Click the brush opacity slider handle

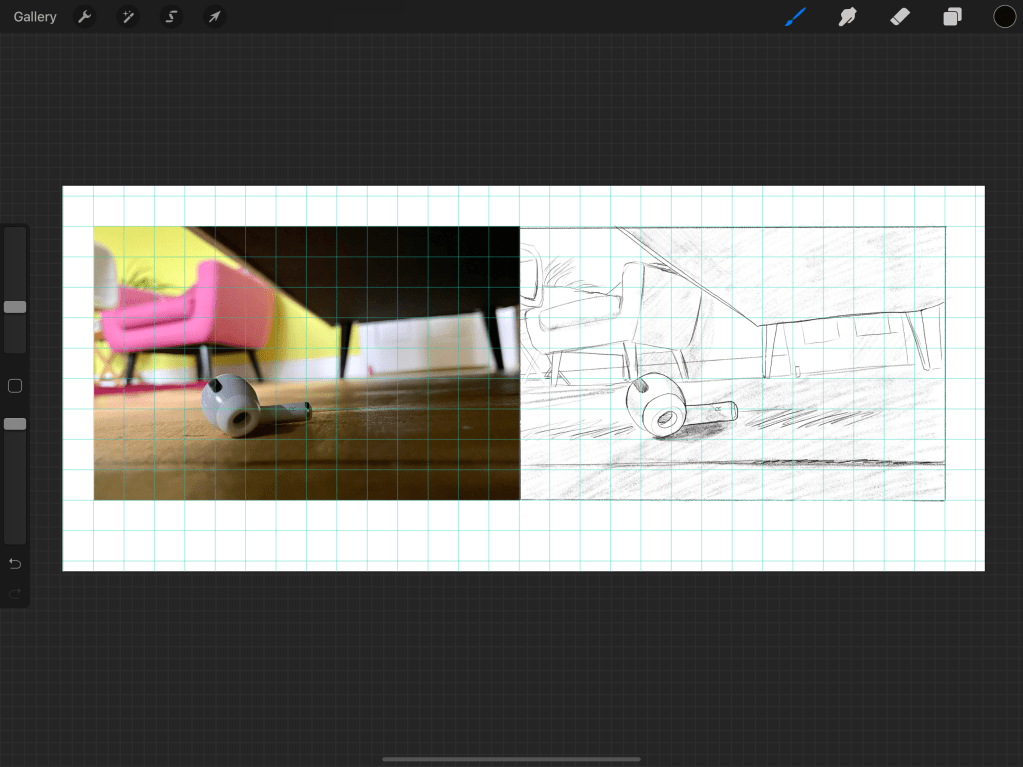[15, 424]
